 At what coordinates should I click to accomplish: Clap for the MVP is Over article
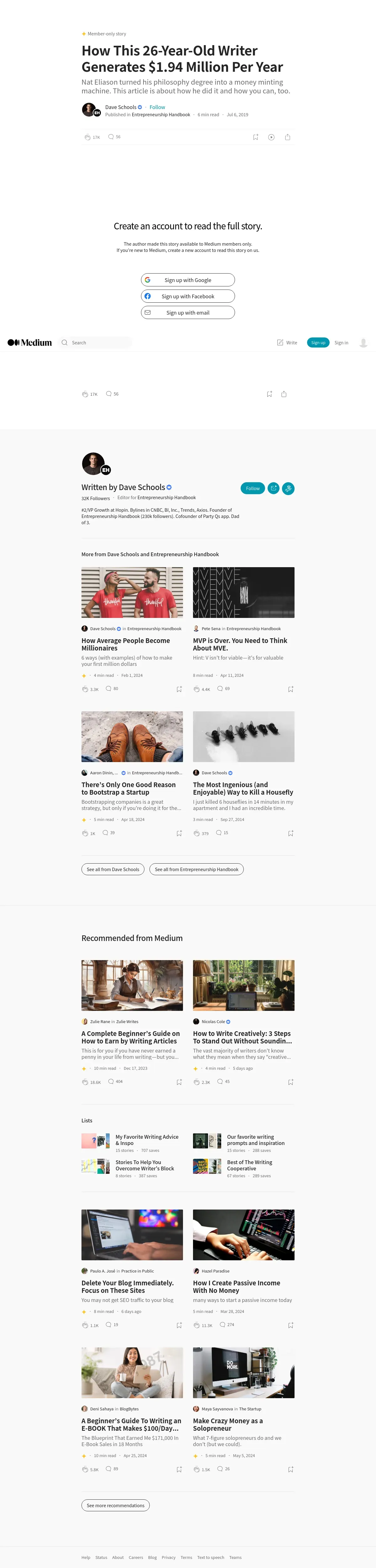click(x=196, y=689)
